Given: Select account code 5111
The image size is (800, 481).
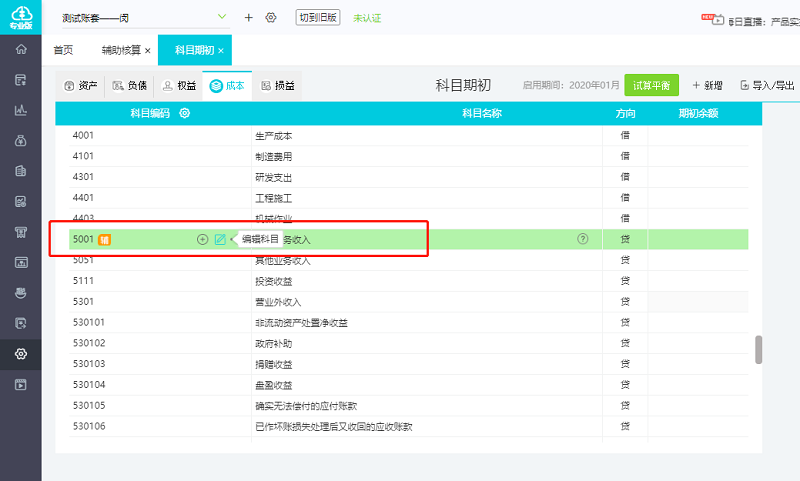Looking at the screenshot, I should [83, 281].
